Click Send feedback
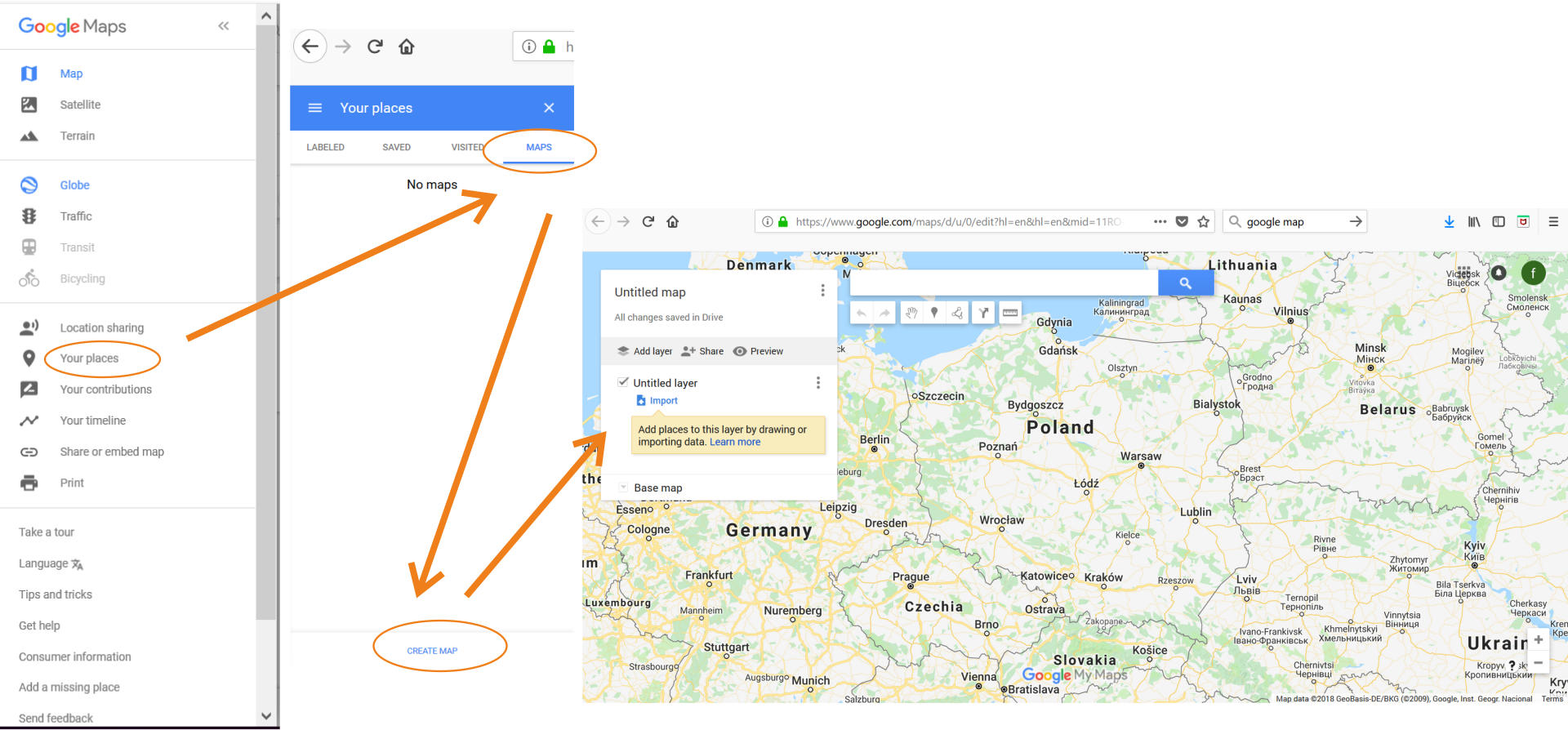The width and height of the screenshot is (1568, 730). coord(56,719)
